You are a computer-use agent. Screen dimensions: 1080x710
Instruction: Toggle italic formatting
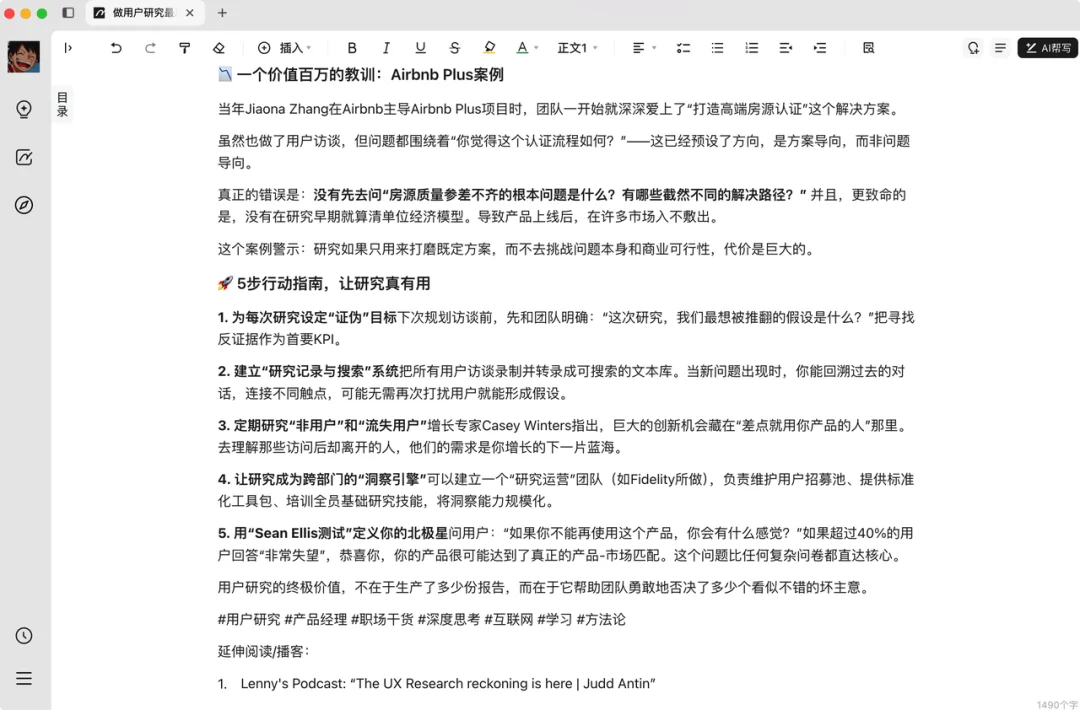click(387, 47)
